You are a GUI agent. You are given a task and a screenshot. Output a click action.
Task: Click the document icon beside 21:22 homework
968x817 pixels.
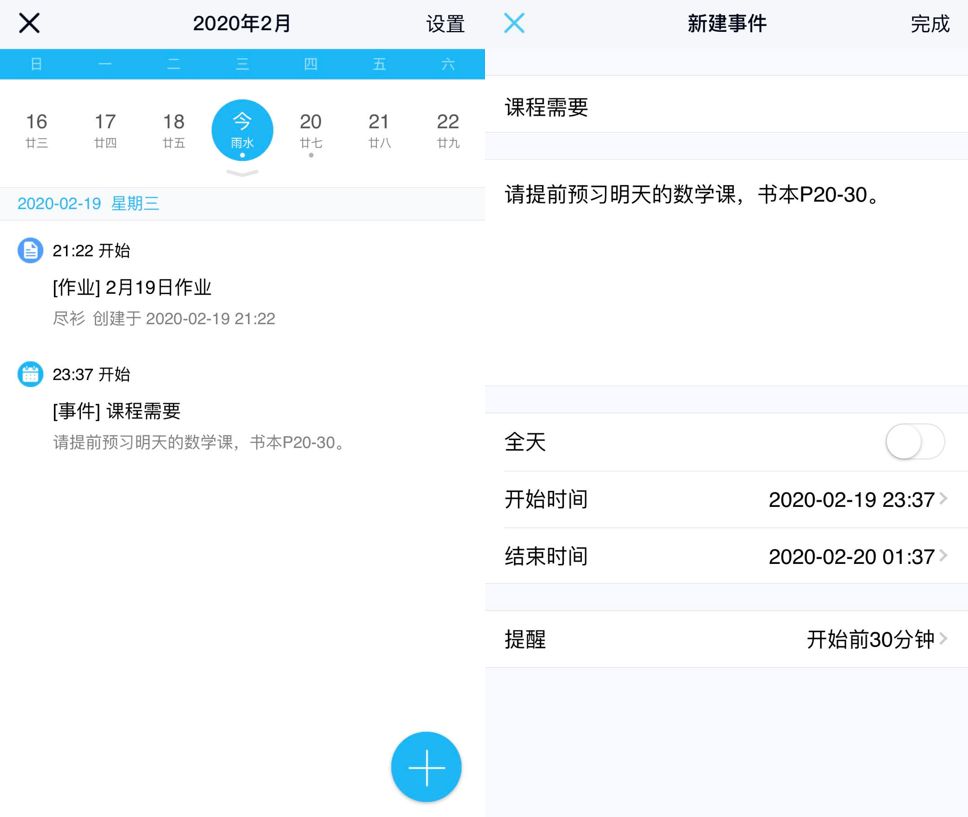pyautogui.click(x=31, y=250)
